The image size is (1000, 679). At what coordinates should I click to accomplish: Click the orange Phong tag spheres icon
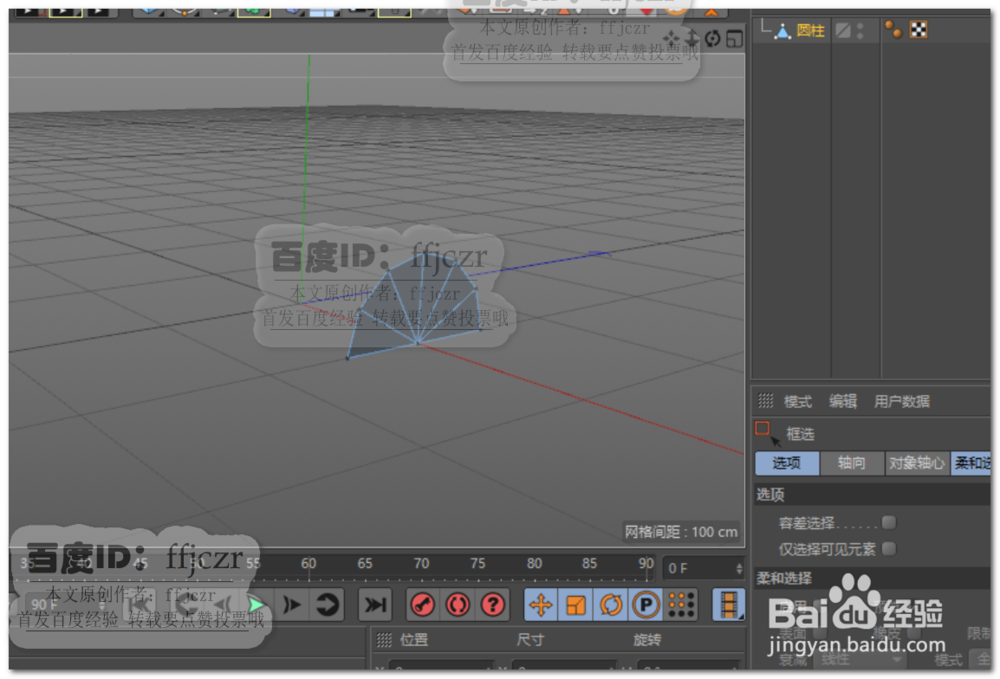[893, 29]
